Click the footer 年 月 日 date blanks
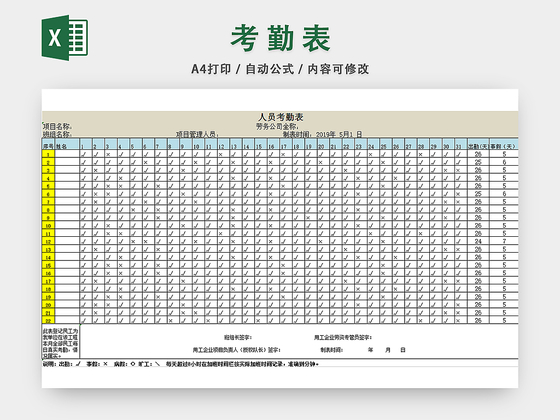This screenshot has height=420, width=560. click(x=386, y=350)
